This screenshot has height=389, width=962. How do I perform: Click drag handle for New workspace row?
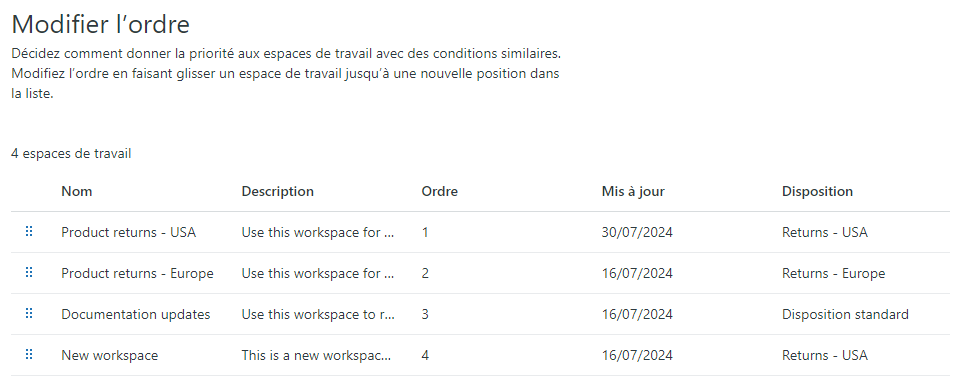pos(29,355)
